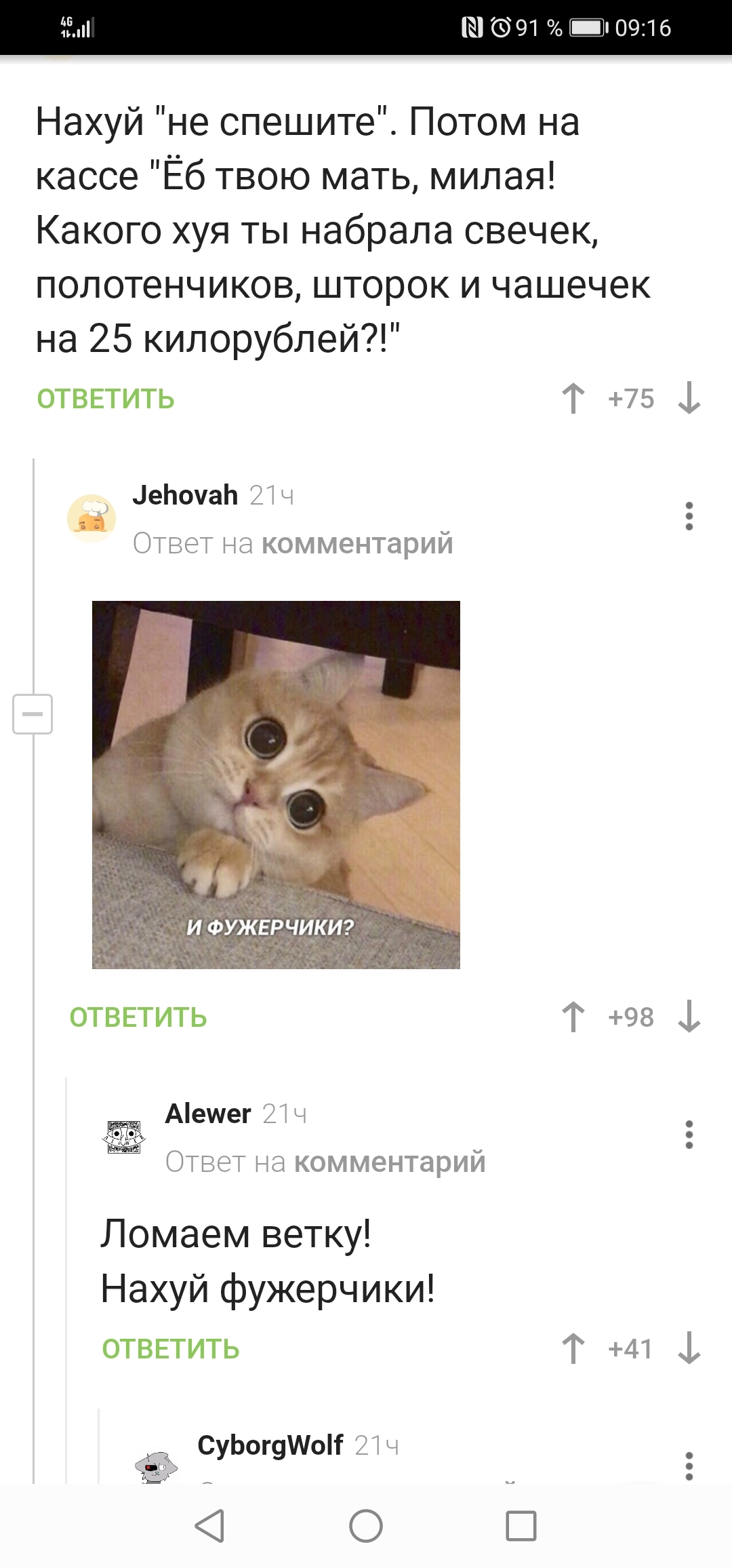Upvote the top comment with +75 rating
The width and height of the screenshot is (732, 1568).
[x=573, y=398]
